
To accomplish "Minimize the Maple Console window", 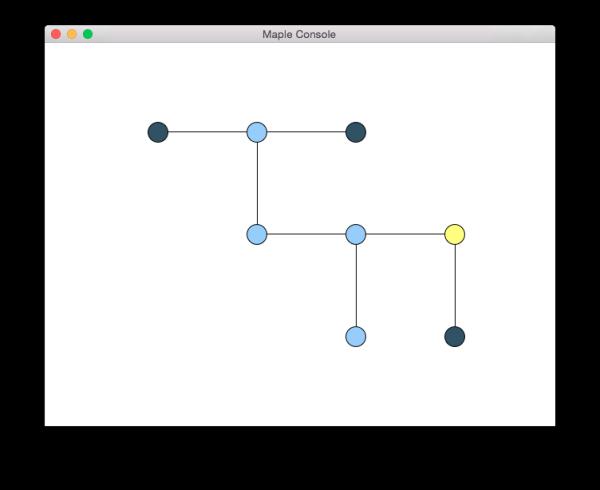I will tap(72, 34).
